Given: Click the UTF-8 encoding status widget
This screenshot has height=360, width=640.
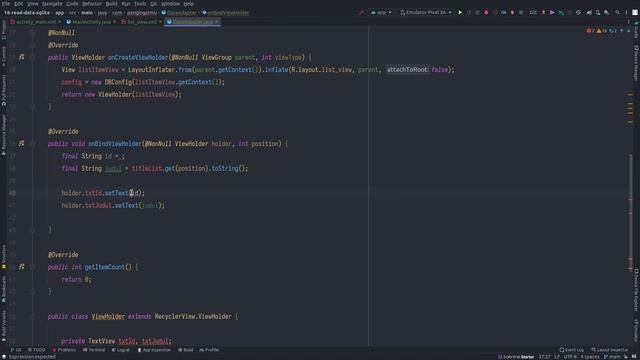Looking at the screenshot, I should pos(570,357).
